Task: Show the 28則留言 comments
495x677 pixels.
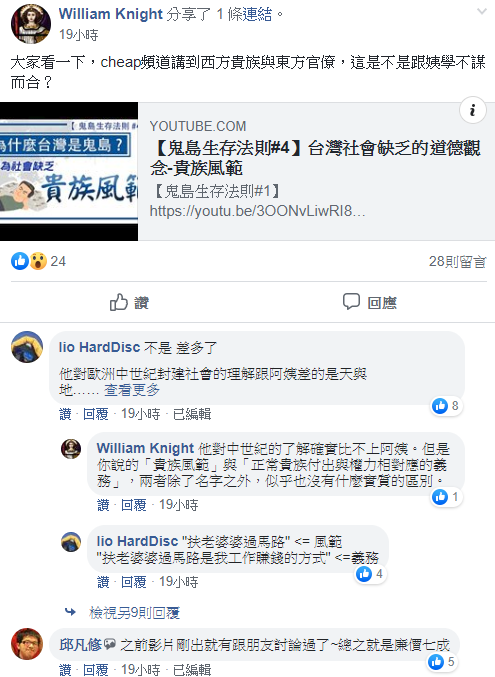Action: coord(457,261)
